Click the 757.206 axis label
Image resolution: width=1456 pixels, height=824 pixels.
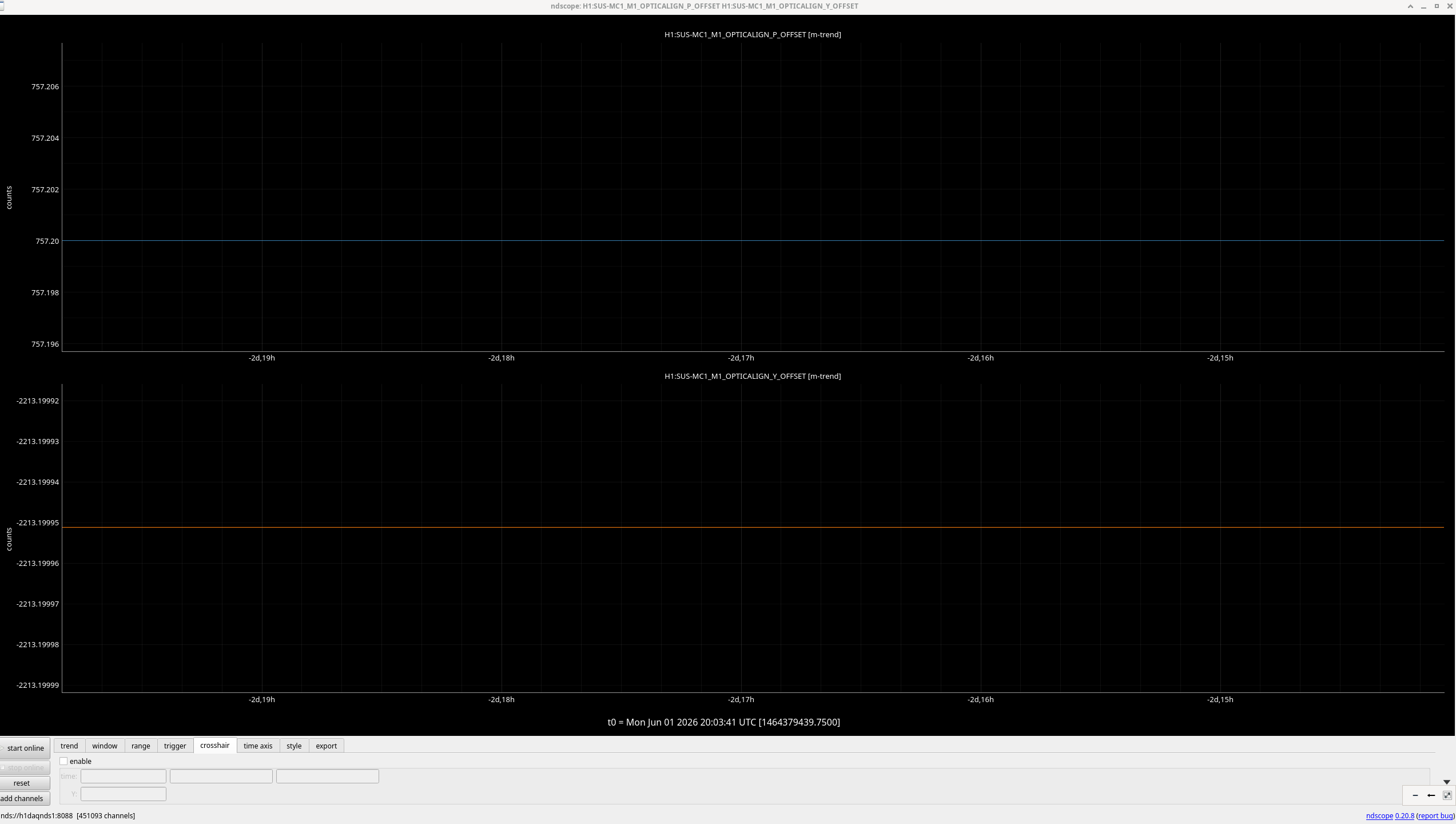point(45,86)
